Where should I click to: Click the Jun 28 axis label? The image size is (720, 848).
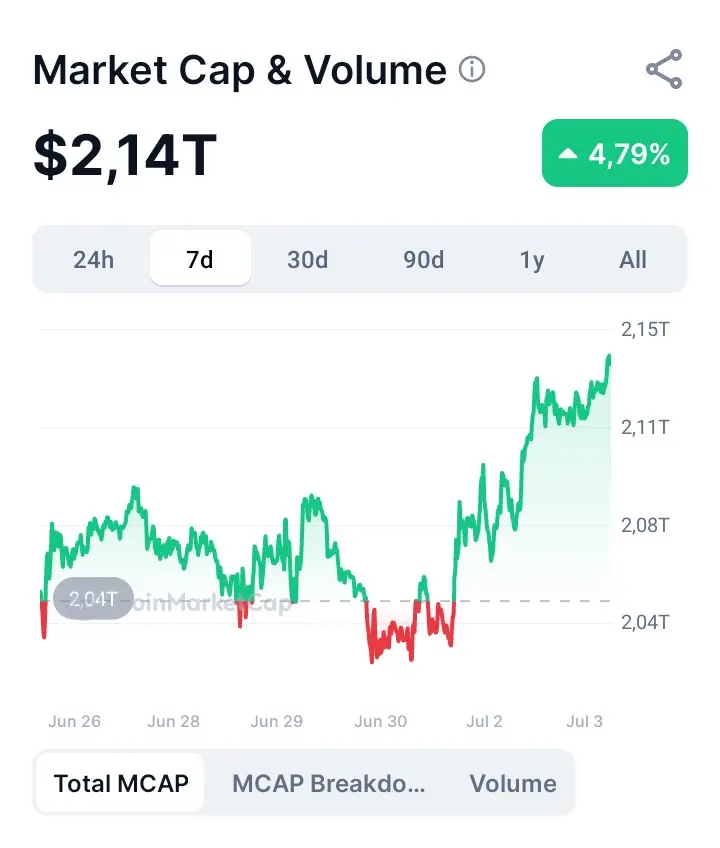[x=173, y=721]
